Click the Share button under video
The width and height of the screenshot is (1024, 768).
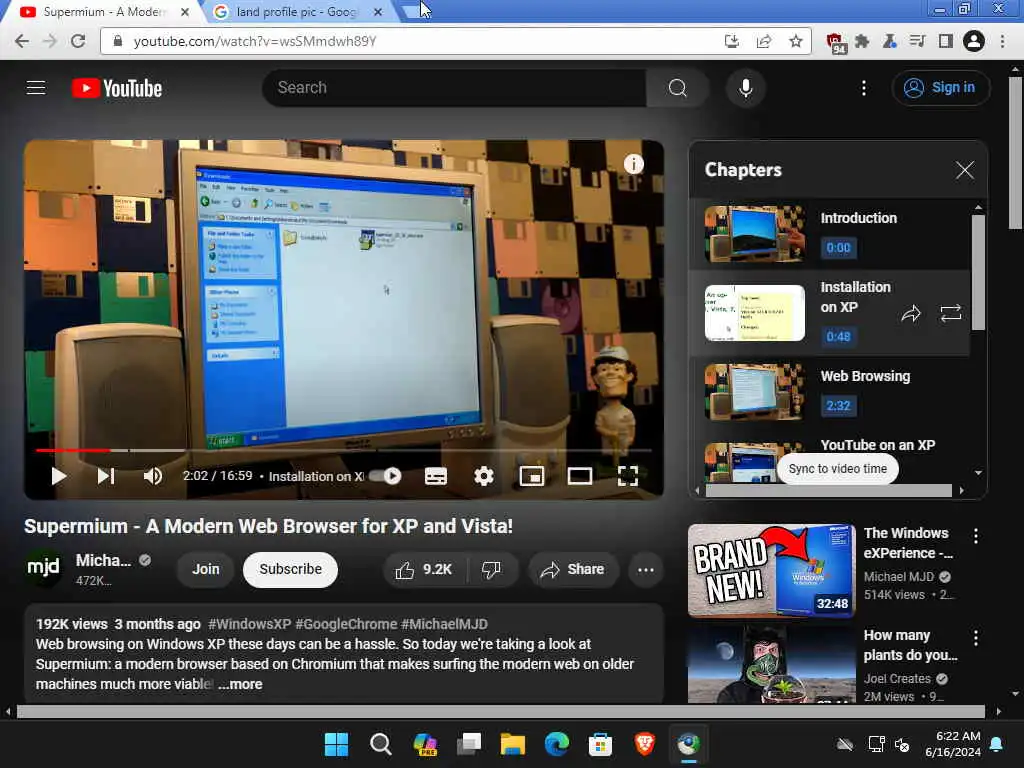pyautogui.click(x=573, y=569)
